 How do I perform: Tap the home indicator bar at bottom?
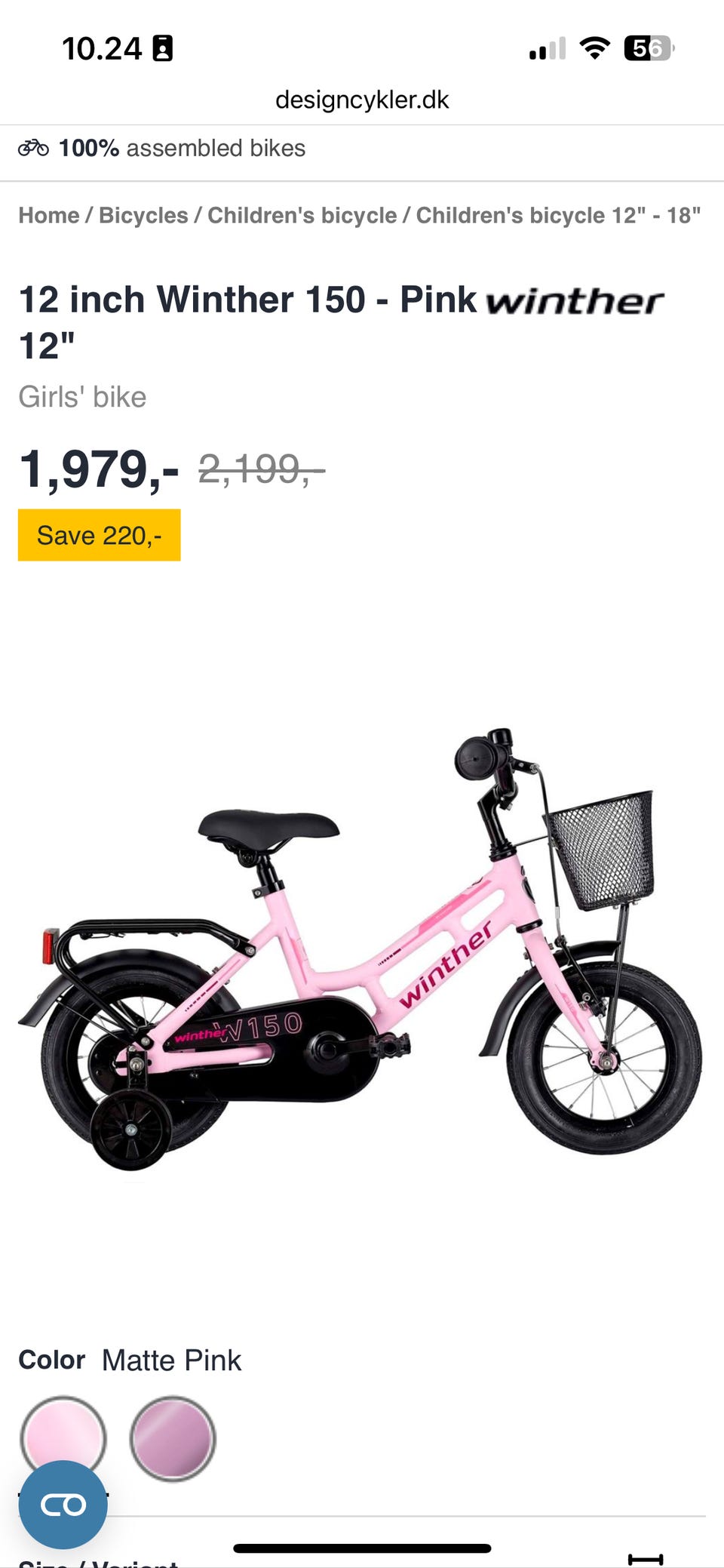tap(362, 1548)
